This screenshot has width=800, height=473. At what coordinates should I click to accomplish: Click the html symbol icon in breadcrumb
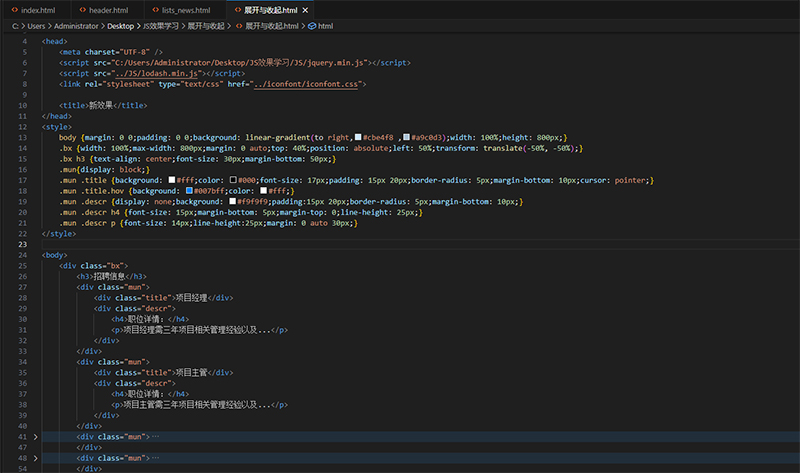click(x=312, y=26)
